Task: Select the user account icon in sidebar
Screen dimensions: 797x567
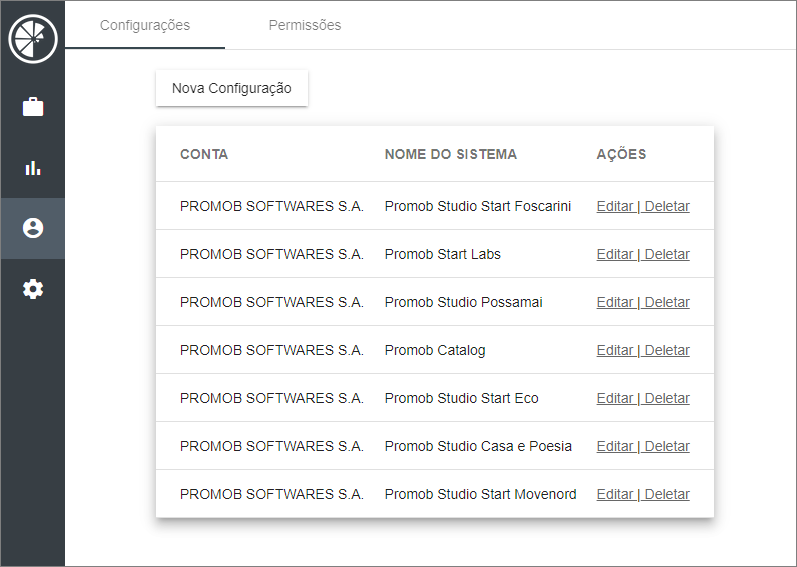Action: click(x=33, y=228)
